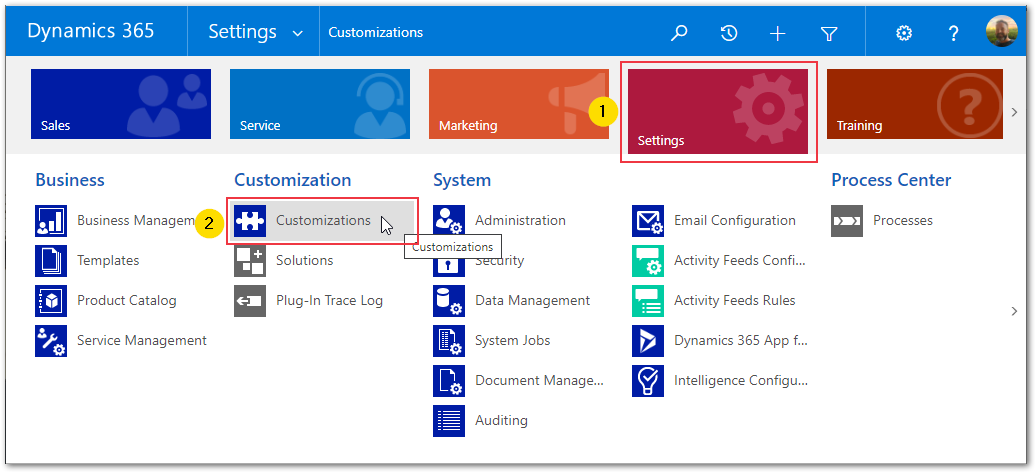
Task: Click the Intelligence Configuration lightbulb icon
Action: point(648,381)
